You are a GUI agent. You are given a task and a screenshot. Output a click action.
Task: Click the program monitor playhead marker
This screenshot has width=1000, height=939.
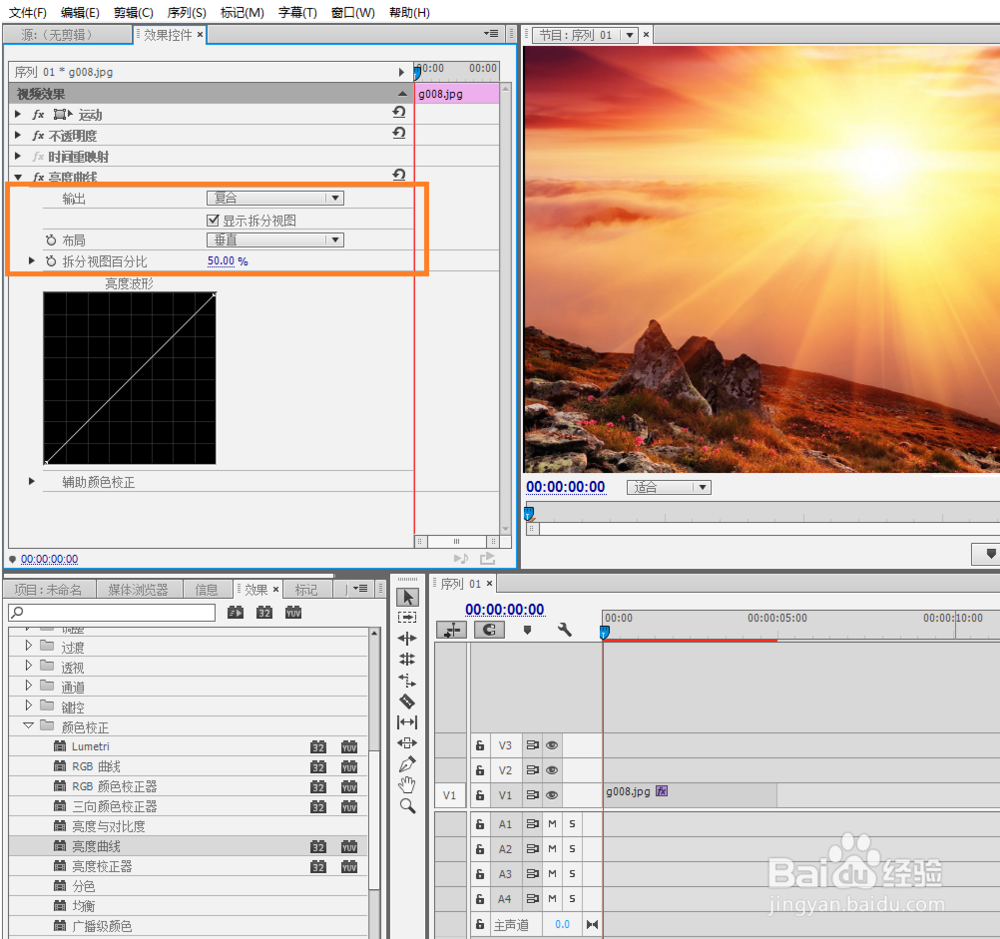(529, 514)
